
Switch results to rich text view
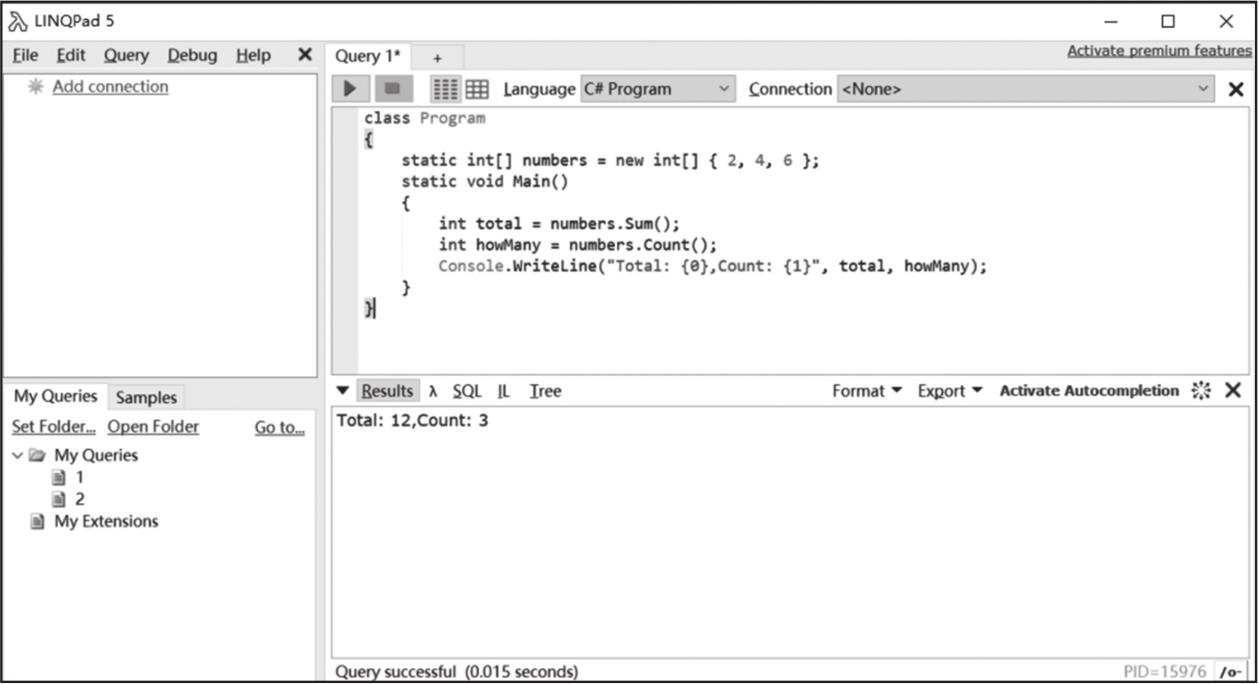(x=445, y=89)
